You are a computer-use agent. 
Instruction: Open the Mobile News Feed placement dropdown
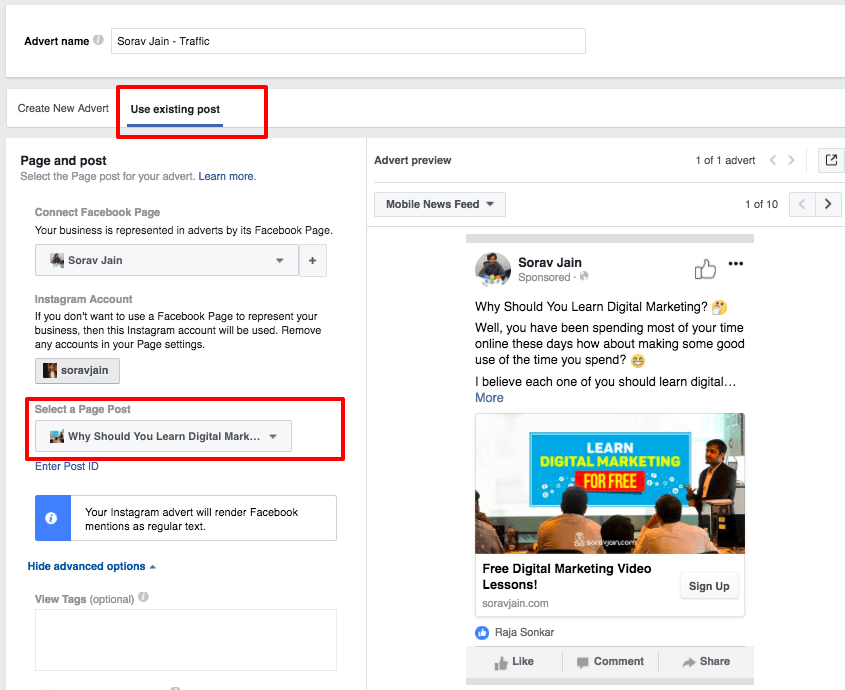click(x=440, y=204)
